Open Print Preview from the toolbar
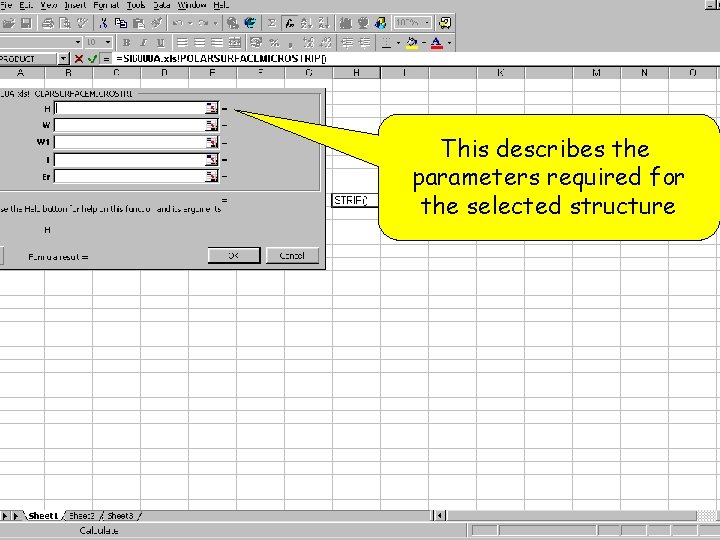Screen dimensions: 720x540 click(65, 23)
